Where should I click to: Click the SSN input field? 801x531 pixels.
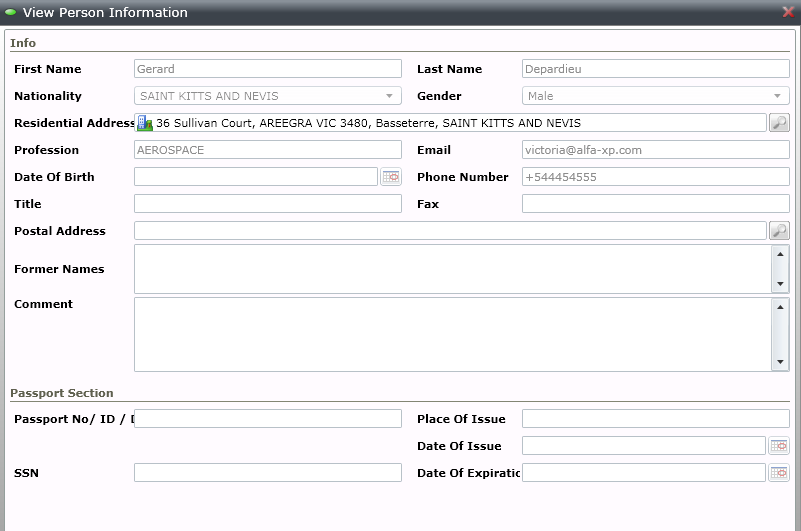(x=268, y=473)
